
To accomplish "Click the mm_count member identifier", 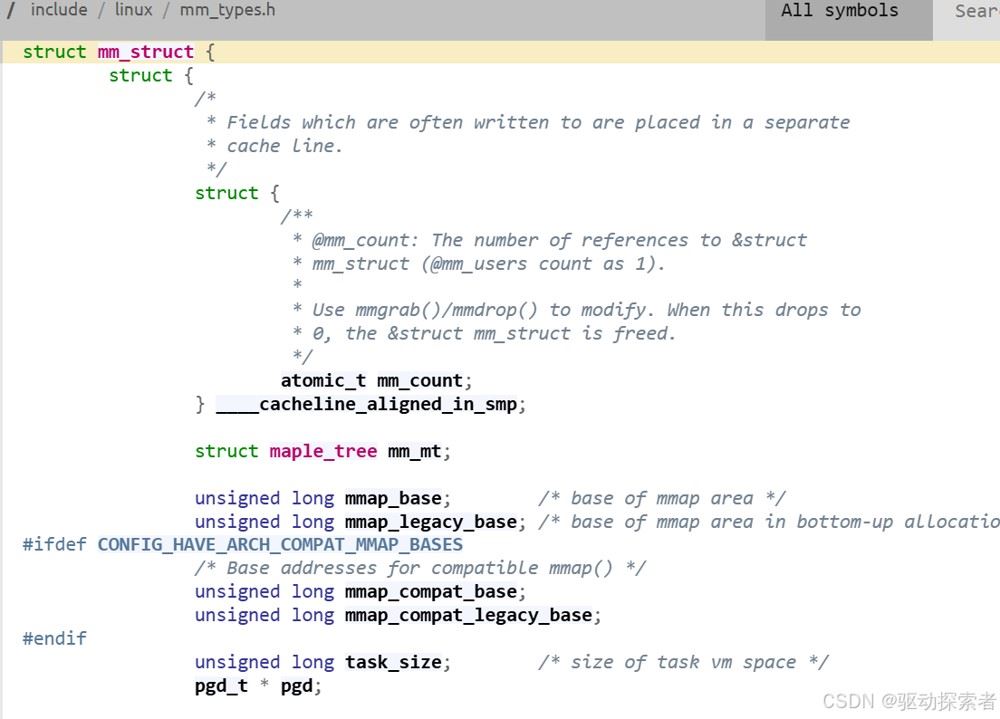I will tap(420, 381).
